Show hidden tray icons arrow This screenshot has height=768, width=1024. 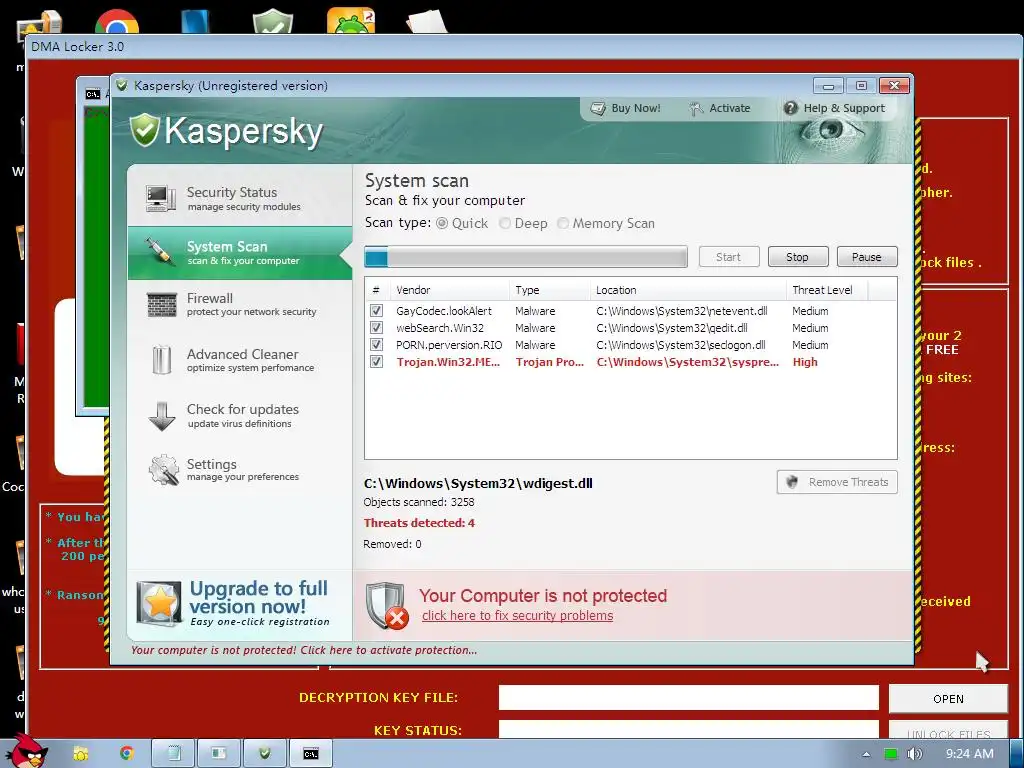(x=866, y=754)
